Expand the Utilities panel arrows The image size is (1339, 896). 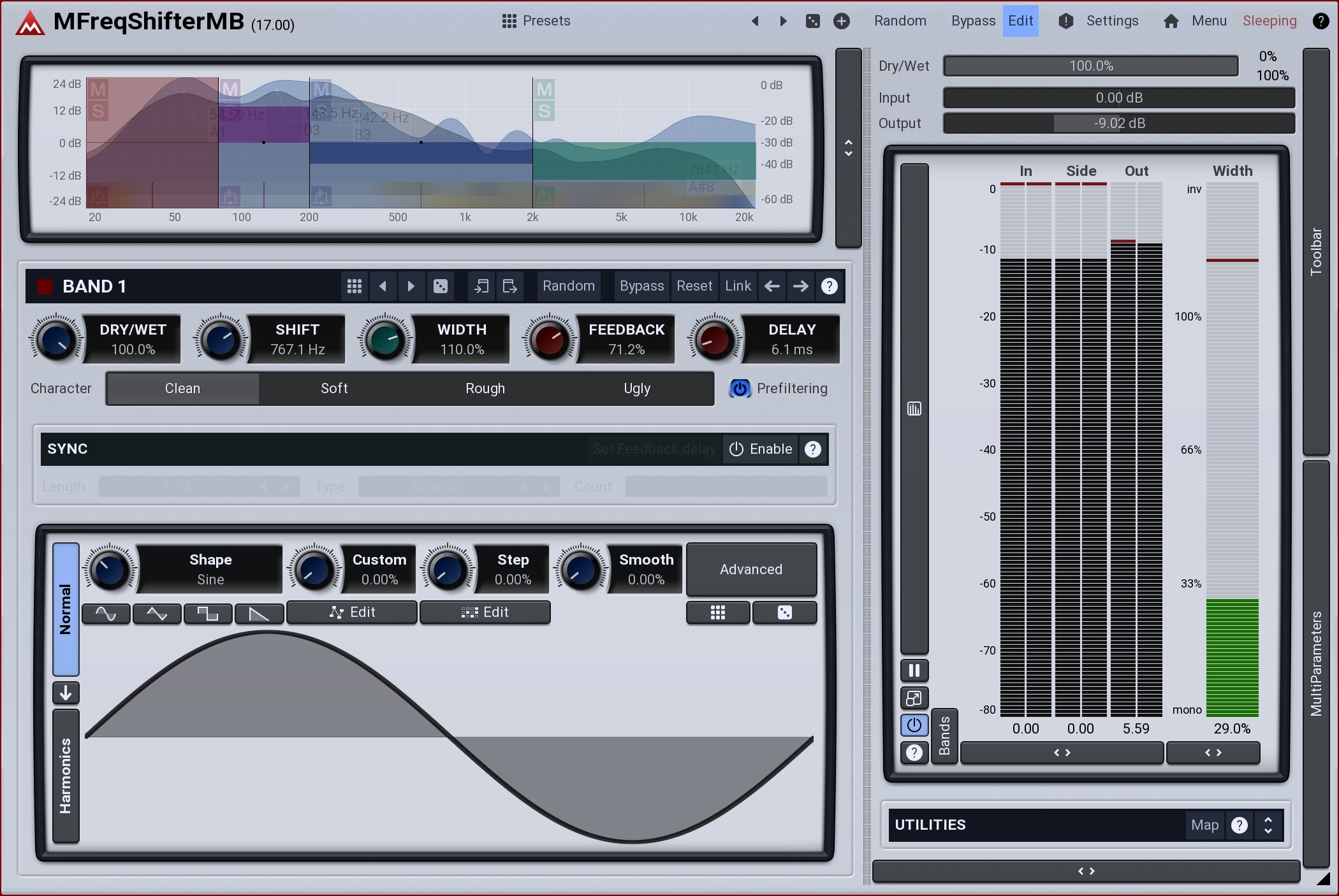point(1268,825)
